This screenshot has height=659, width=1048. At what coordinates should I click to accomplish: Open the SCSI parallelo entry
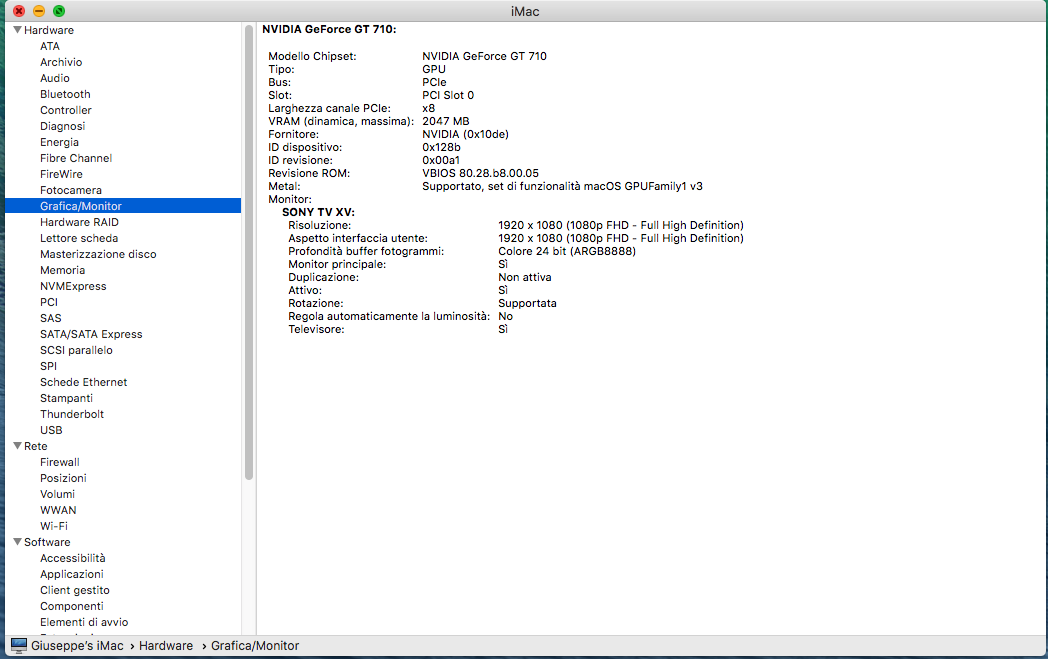click(76, 350)
